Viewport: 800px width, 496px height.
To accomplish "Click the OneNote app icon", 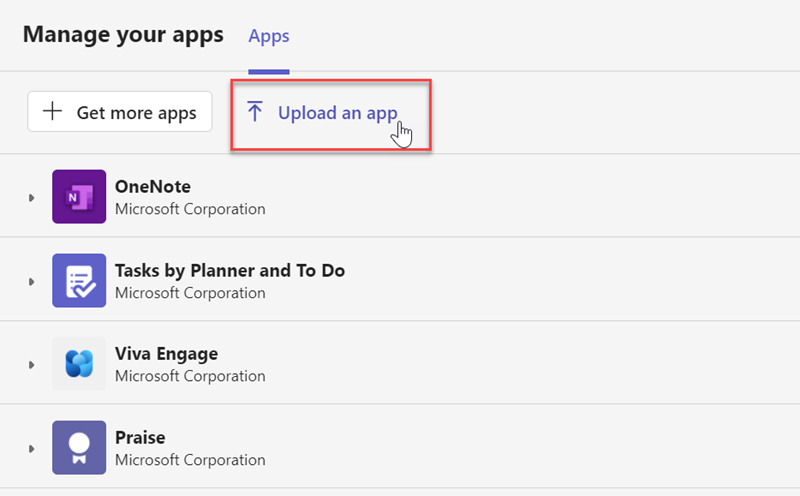I will [x=79, y=196].
